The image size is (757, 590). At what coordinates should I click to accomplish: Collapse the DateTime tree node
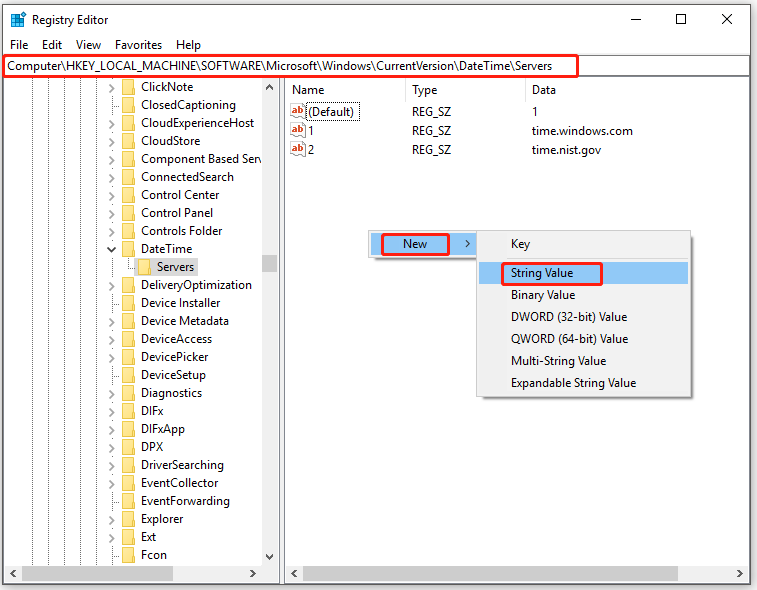pos(112,250)
